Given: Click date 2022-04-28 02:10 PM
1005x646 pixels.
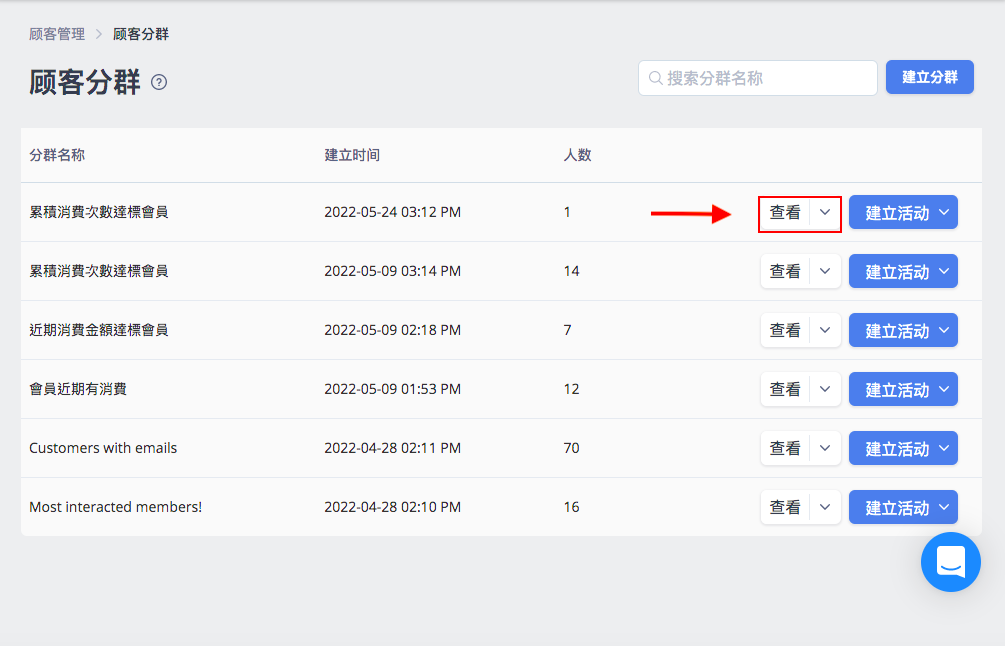Looking at the screenshot, I should 392,507.
